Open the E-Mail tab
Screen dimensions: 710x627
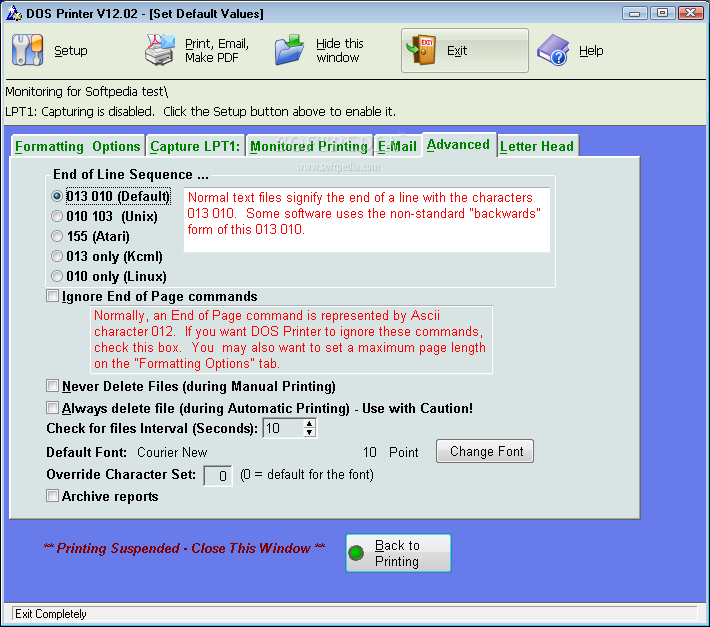tap(397, 146)
